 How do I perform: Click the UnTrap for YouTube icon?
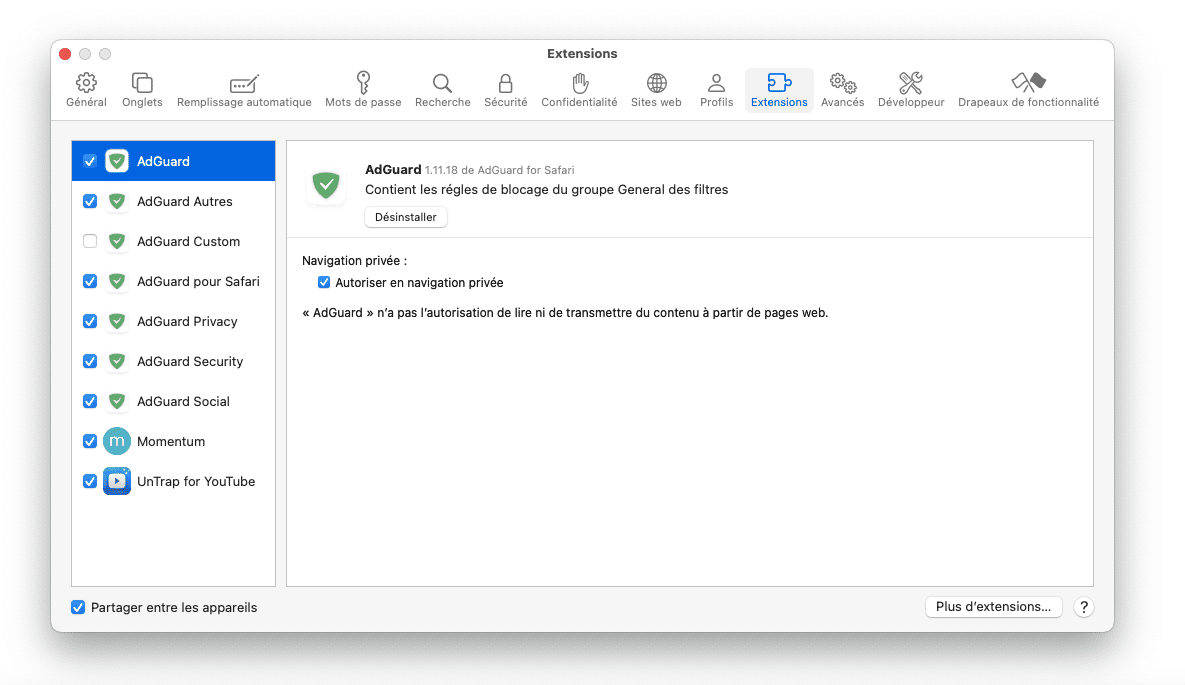click(x=116, y=482)
